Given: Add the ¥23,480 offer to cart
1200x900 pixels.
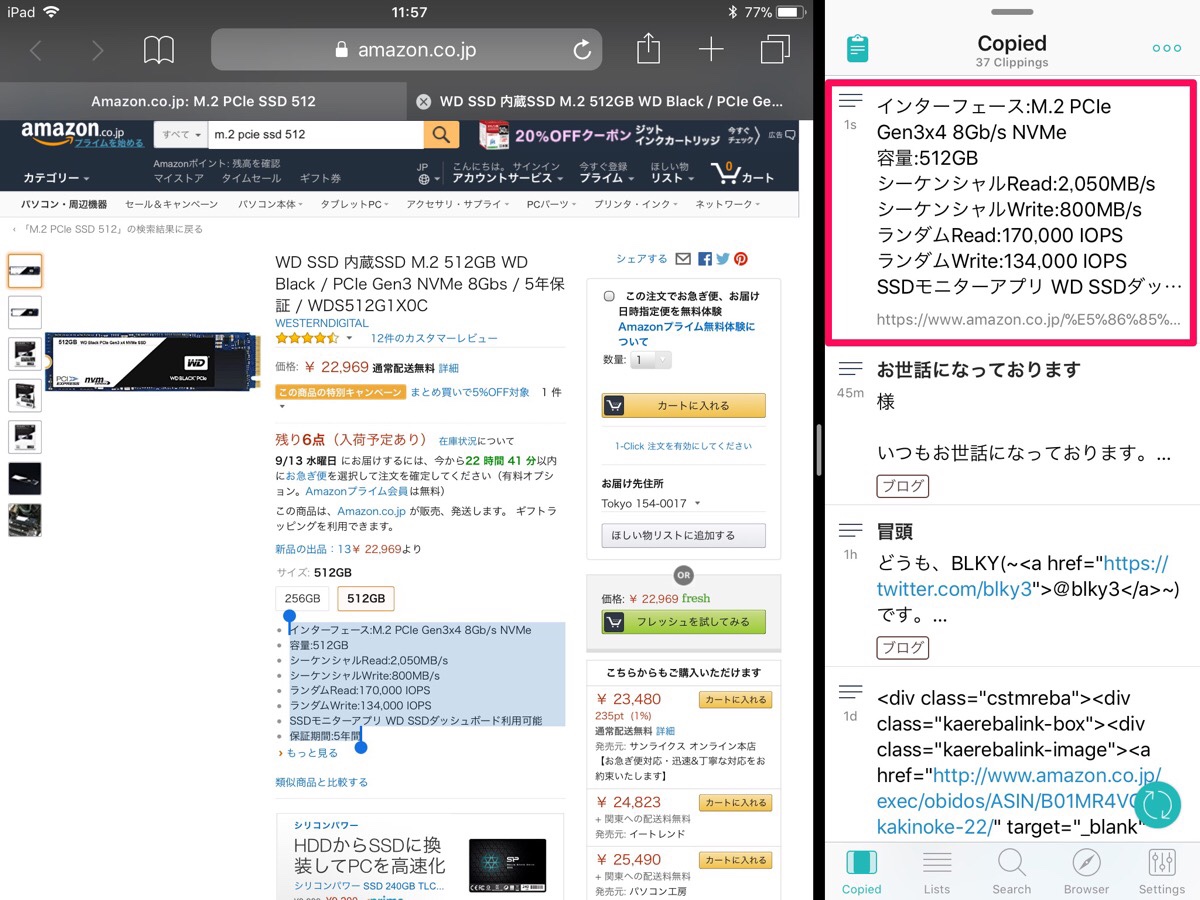Looking at the screenshot, I should click(x=734, y=700).
